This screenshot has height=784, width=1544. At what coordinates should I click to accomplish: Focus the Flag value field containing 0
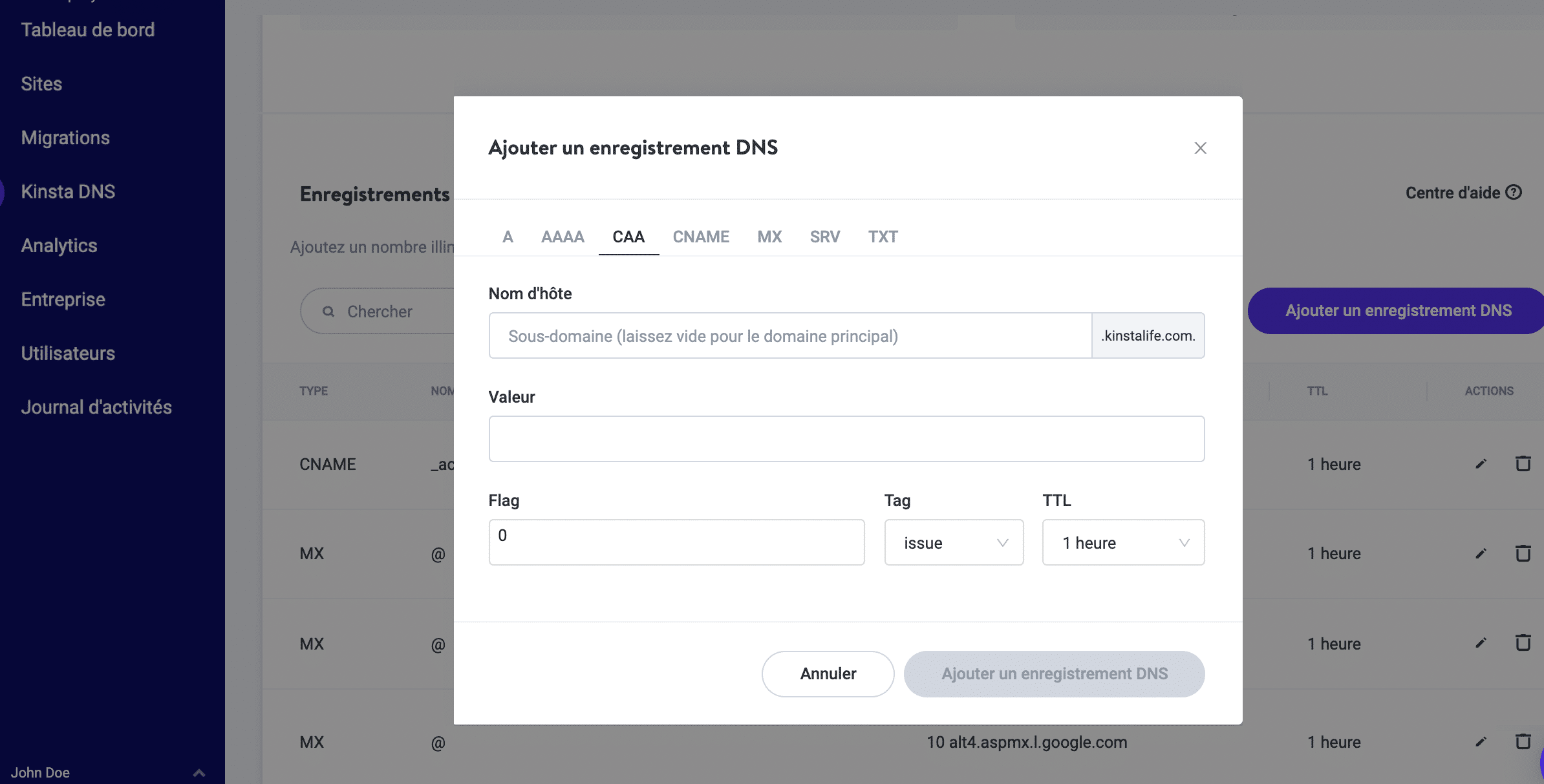click(x=676, y=542)
